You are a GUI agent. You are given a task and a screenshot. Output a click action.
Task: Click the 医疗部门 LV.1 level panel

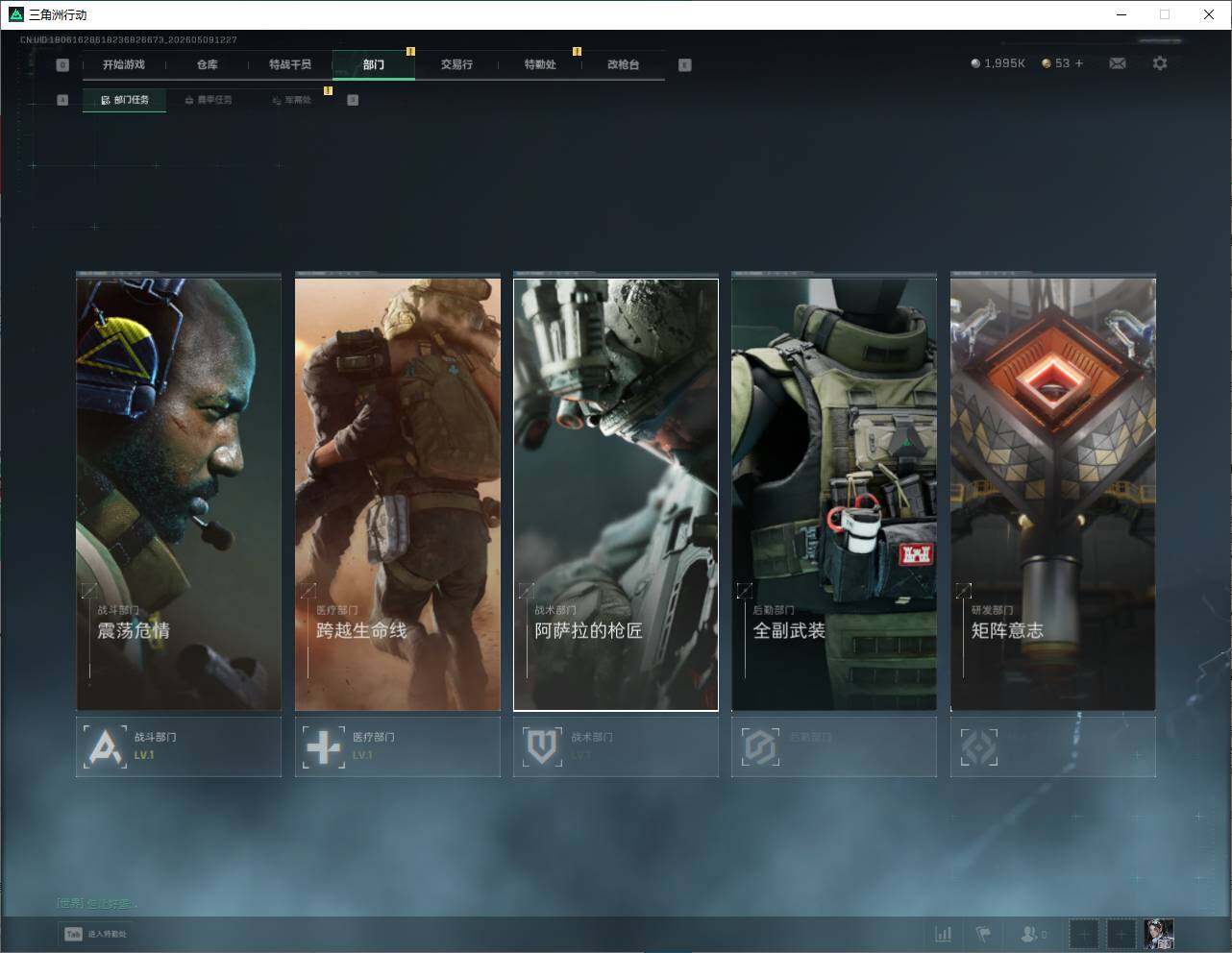pyautogui.click(x=398, y=746)
